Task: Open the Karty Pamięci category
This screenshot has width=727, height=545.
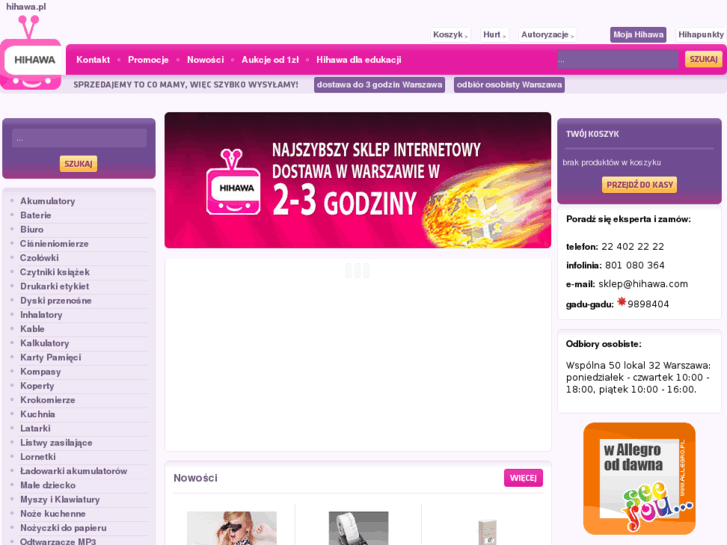Action: tap(51, 358)
